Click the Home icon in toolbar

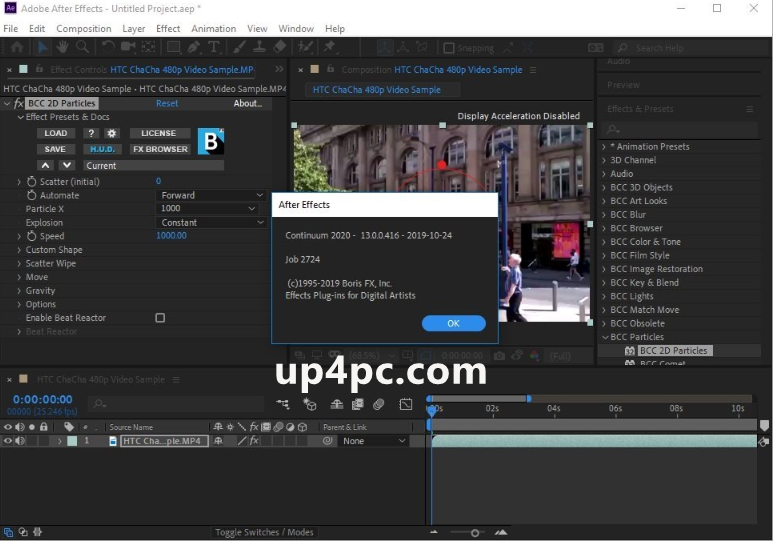[17, 47]
